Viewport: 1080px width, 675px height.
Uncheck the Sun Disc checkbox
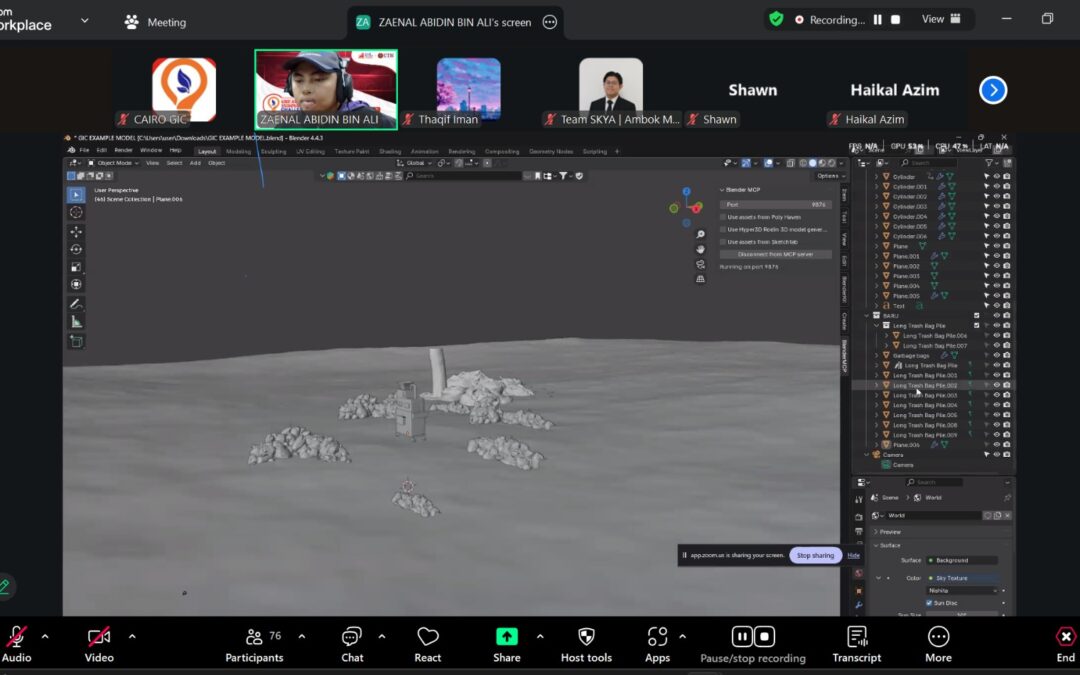[929, 603]
